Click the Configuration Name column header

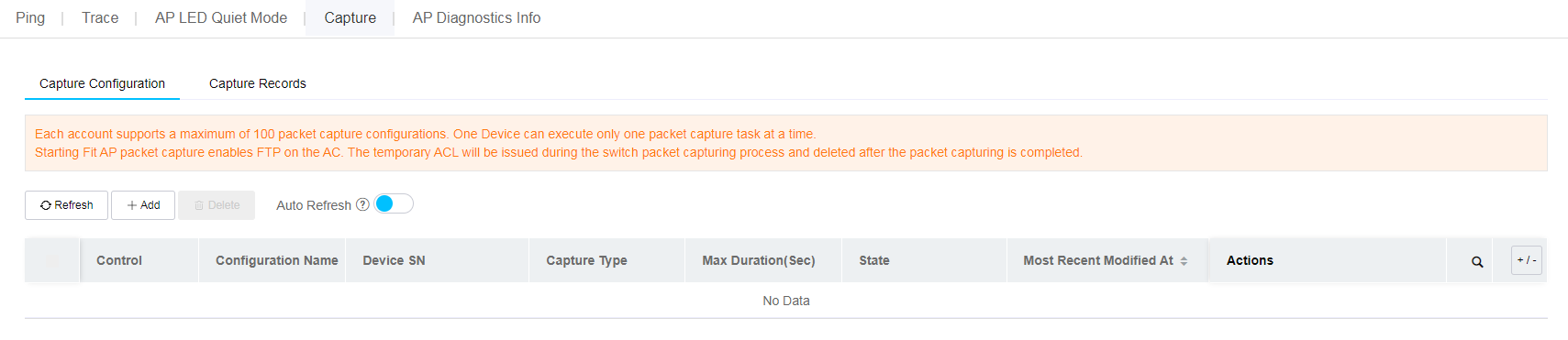click(277, 260)
